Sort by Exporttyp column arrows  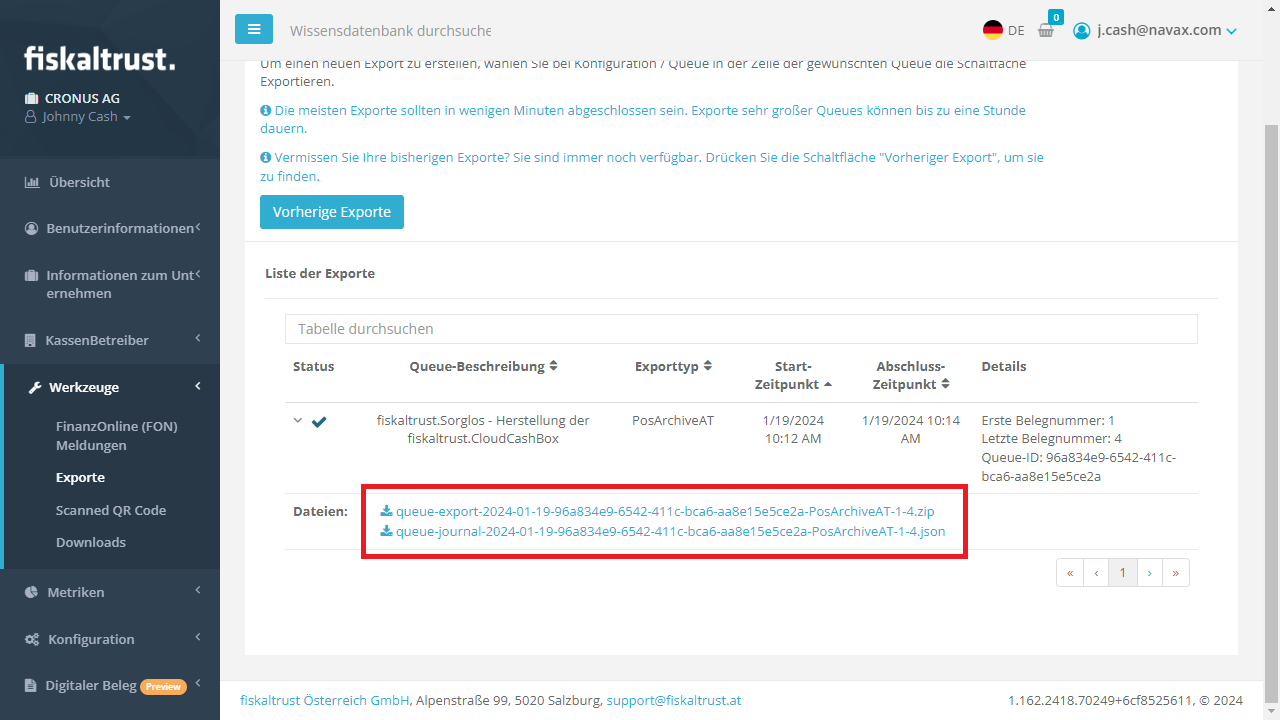click(707, 366)
